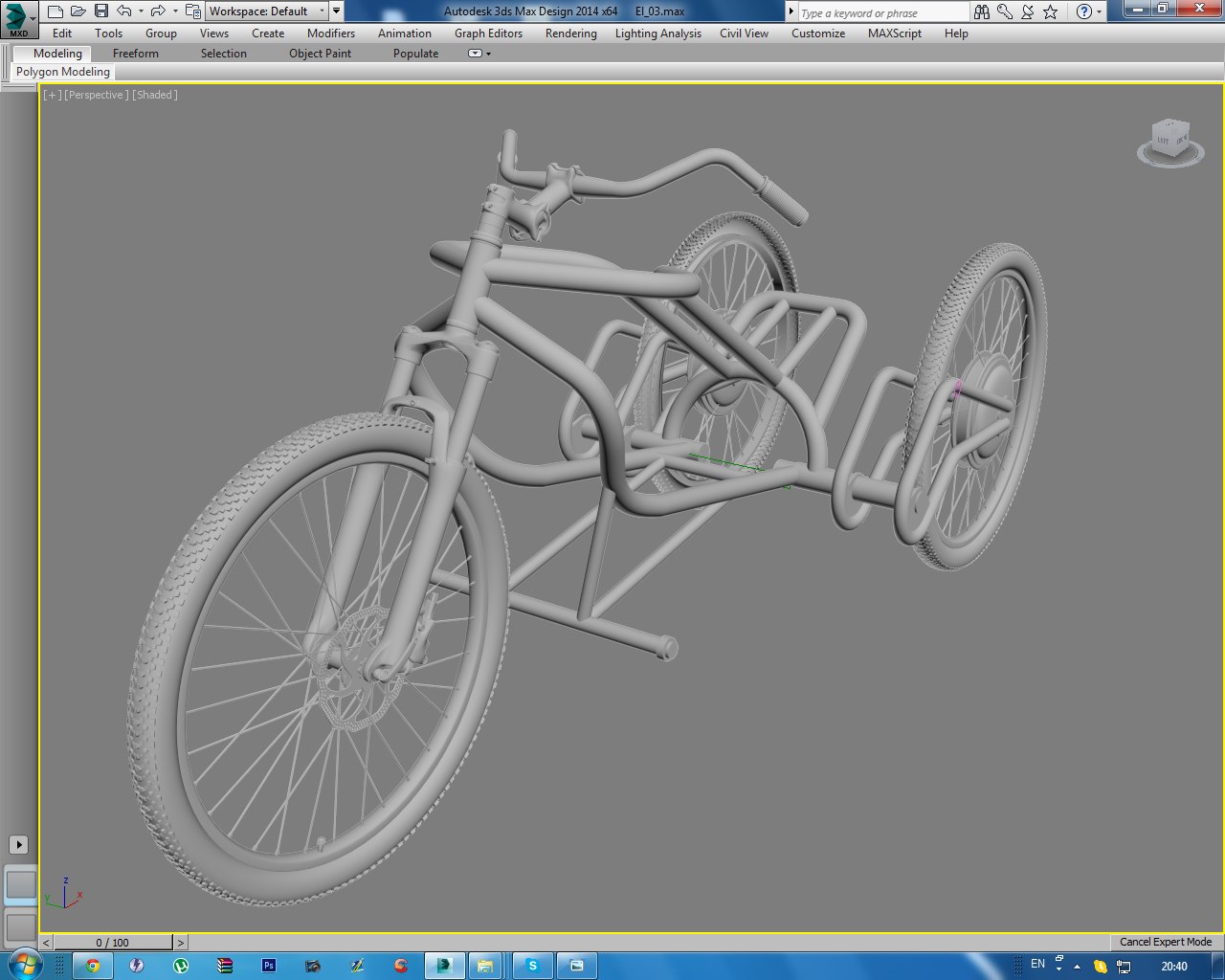Open the Modifiers menu
Viewport: 1225px width, 980px height.
coord(331,33)
